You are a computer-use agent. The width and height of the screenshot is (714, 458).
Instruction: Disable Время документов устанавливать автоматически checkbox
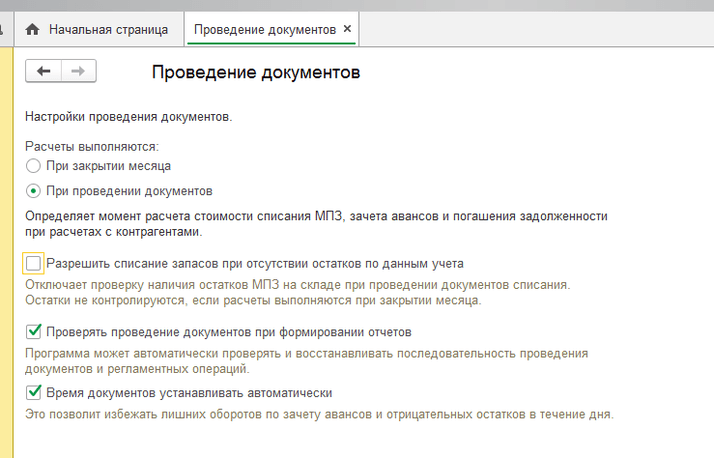coord(34,393)
